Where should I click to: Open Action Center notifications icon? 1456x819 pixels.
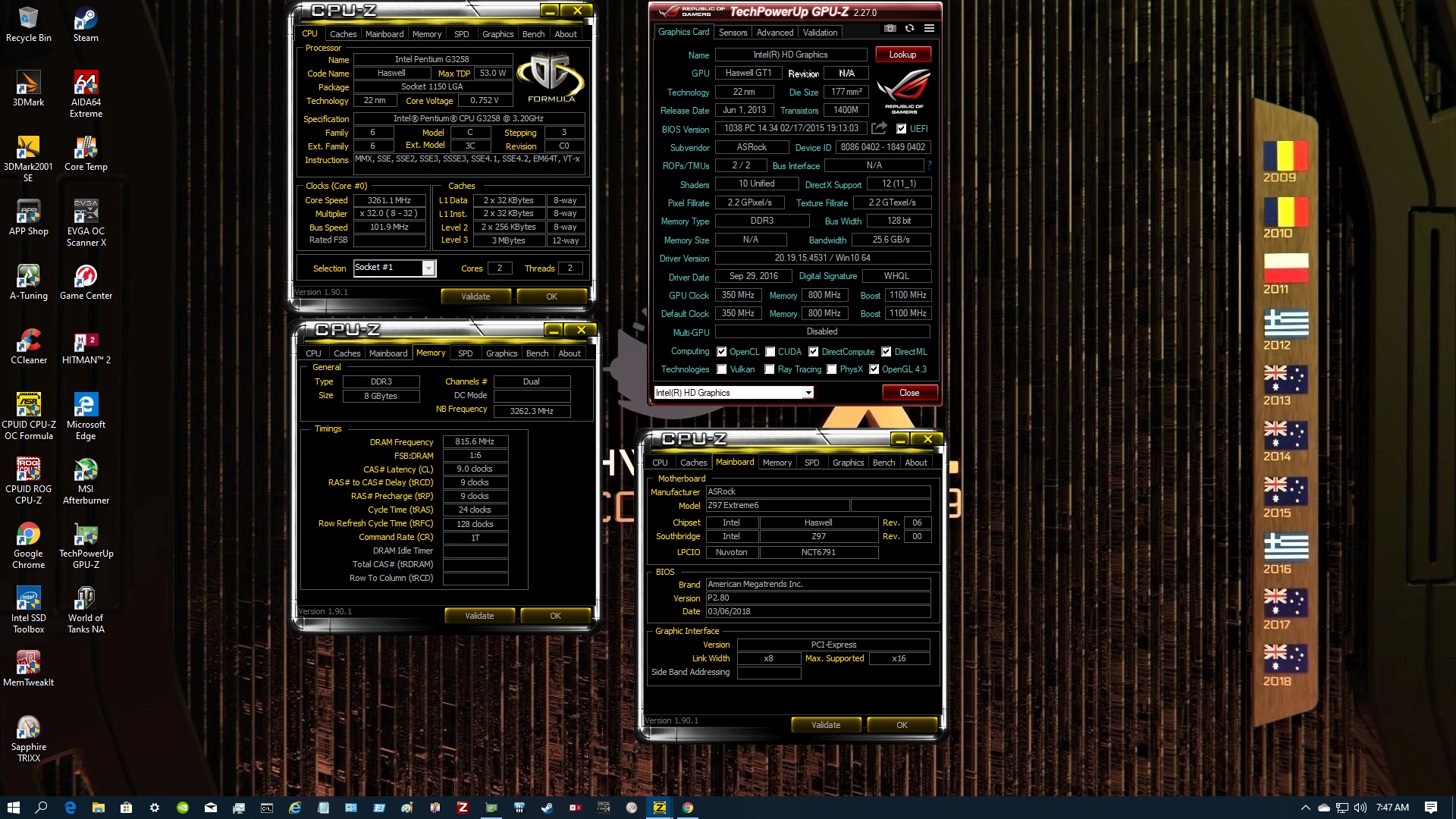pyautogui.click(x=1431, y=808)
